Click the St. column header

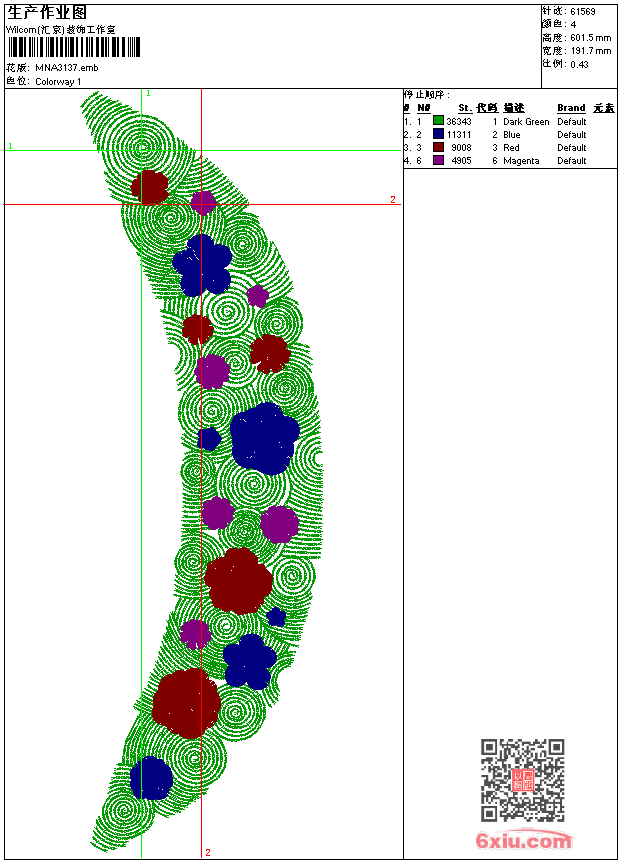(465, 108)
